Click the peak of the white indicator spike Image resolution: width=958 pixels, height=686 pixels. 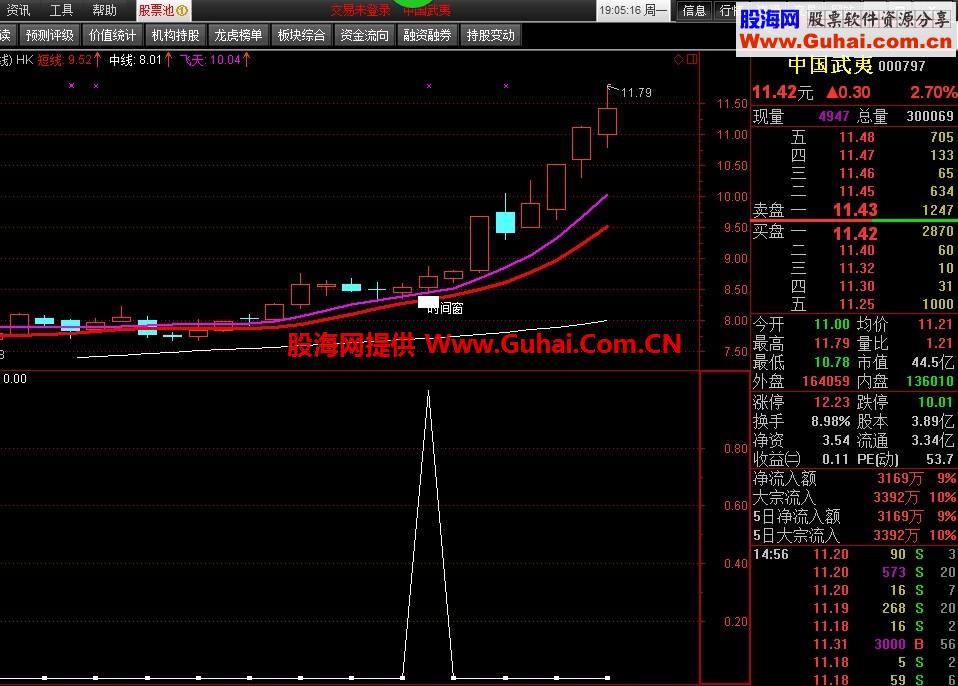(428, 392)
